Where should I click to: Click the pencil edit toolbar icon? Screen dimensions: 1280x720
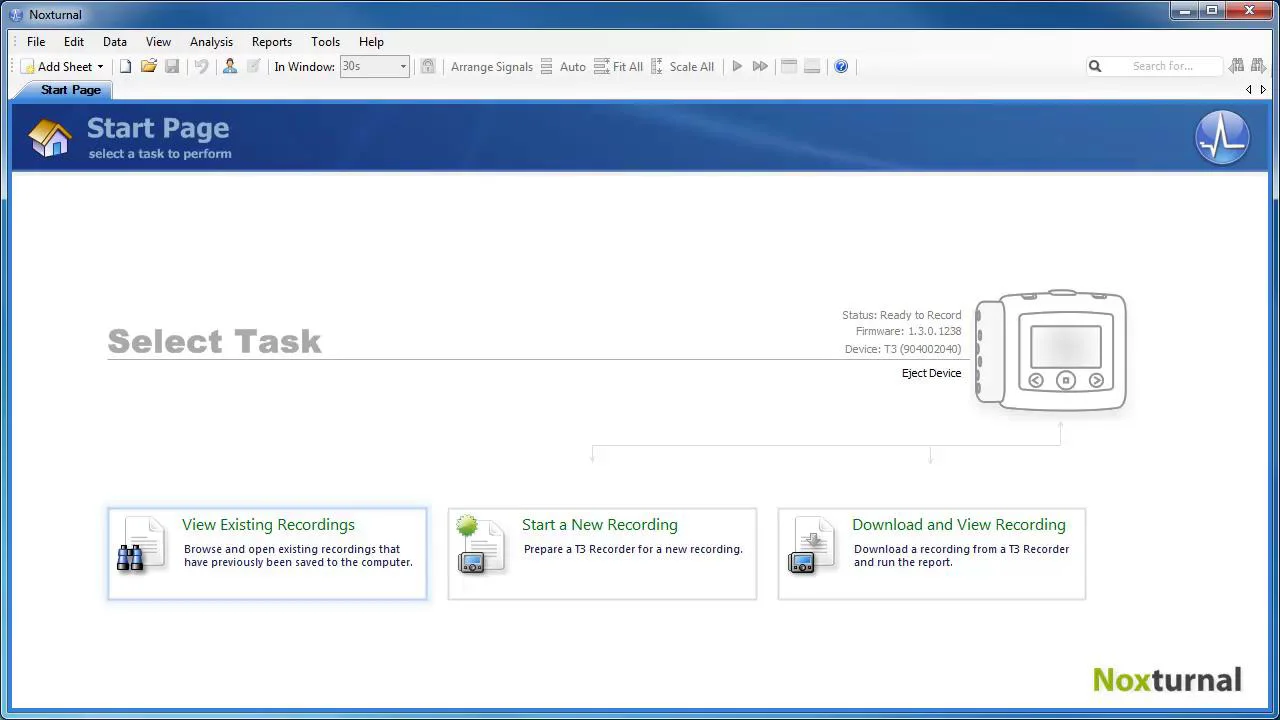click(x=254, y=67)
